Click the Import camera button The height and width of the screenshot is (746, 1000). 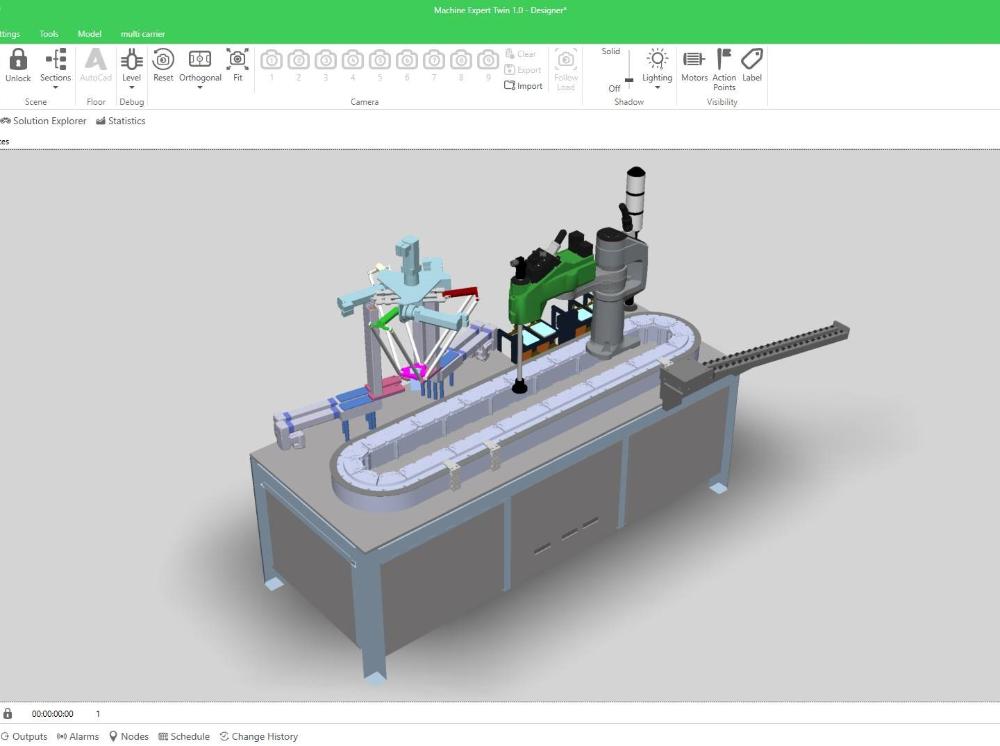[x=524, y=86]
